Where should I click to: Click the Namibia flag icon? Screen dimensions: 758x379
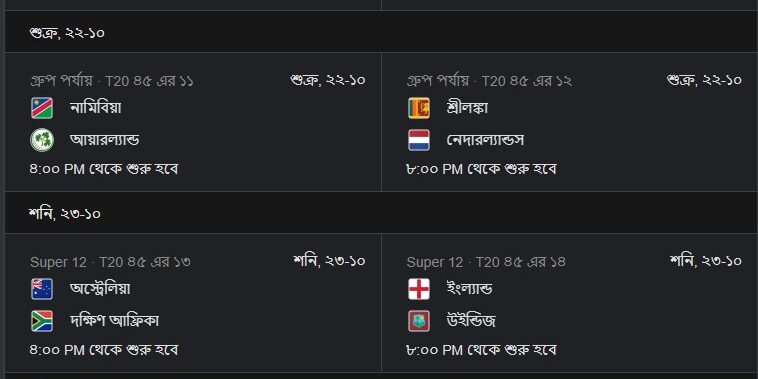[42, 108]
